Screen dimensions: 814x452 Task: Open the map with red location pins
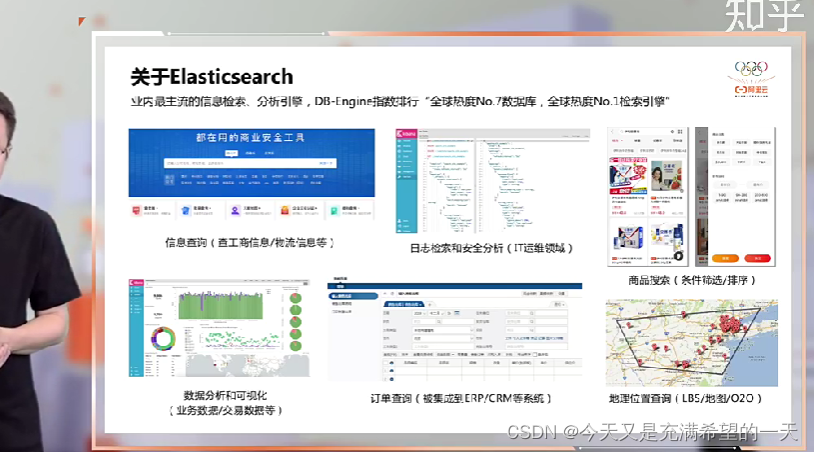[691, 343]
